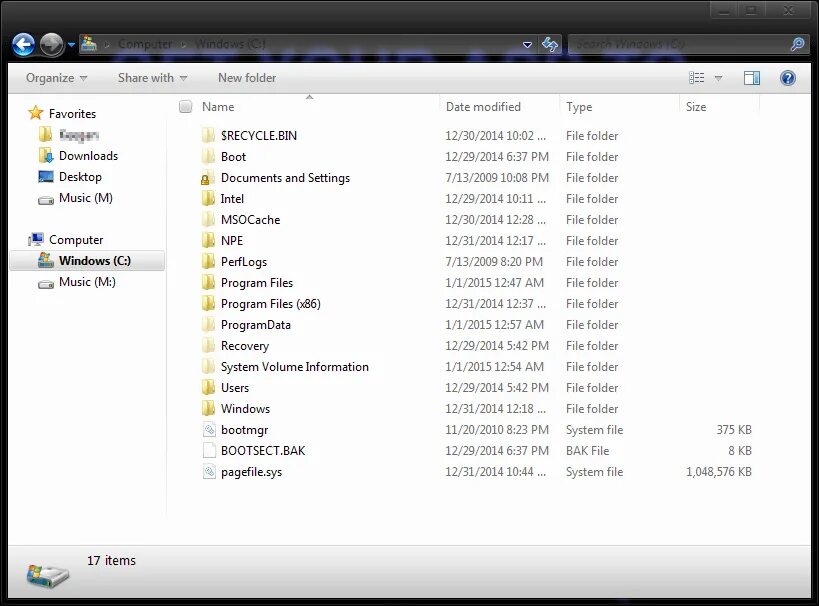Screen dimensions: 819x606
Task: Click the System Volume Information folder icon
Action: click(x=208, y=366)
